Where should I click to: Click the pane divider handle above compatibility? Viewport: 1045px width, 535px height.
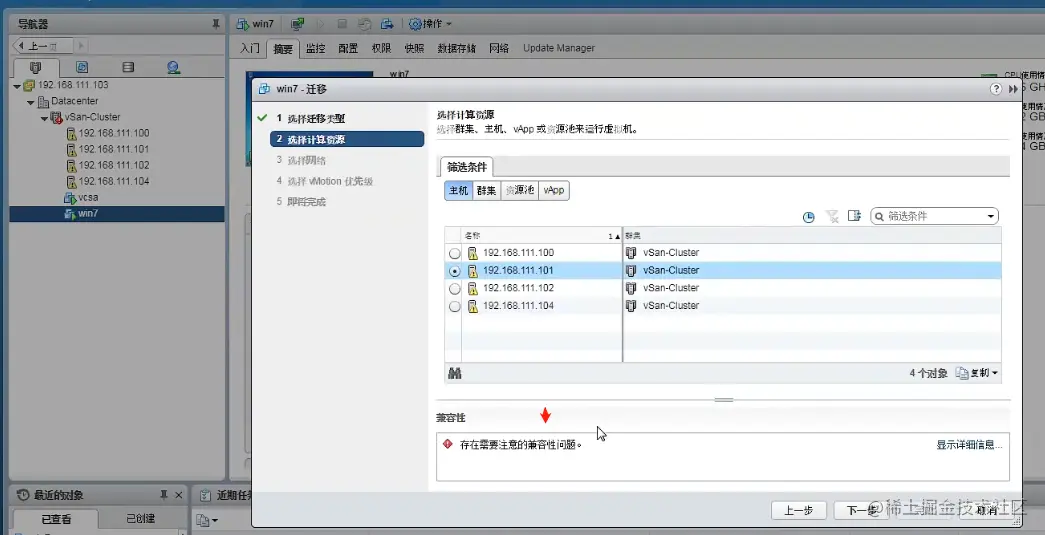click(724, 400)
